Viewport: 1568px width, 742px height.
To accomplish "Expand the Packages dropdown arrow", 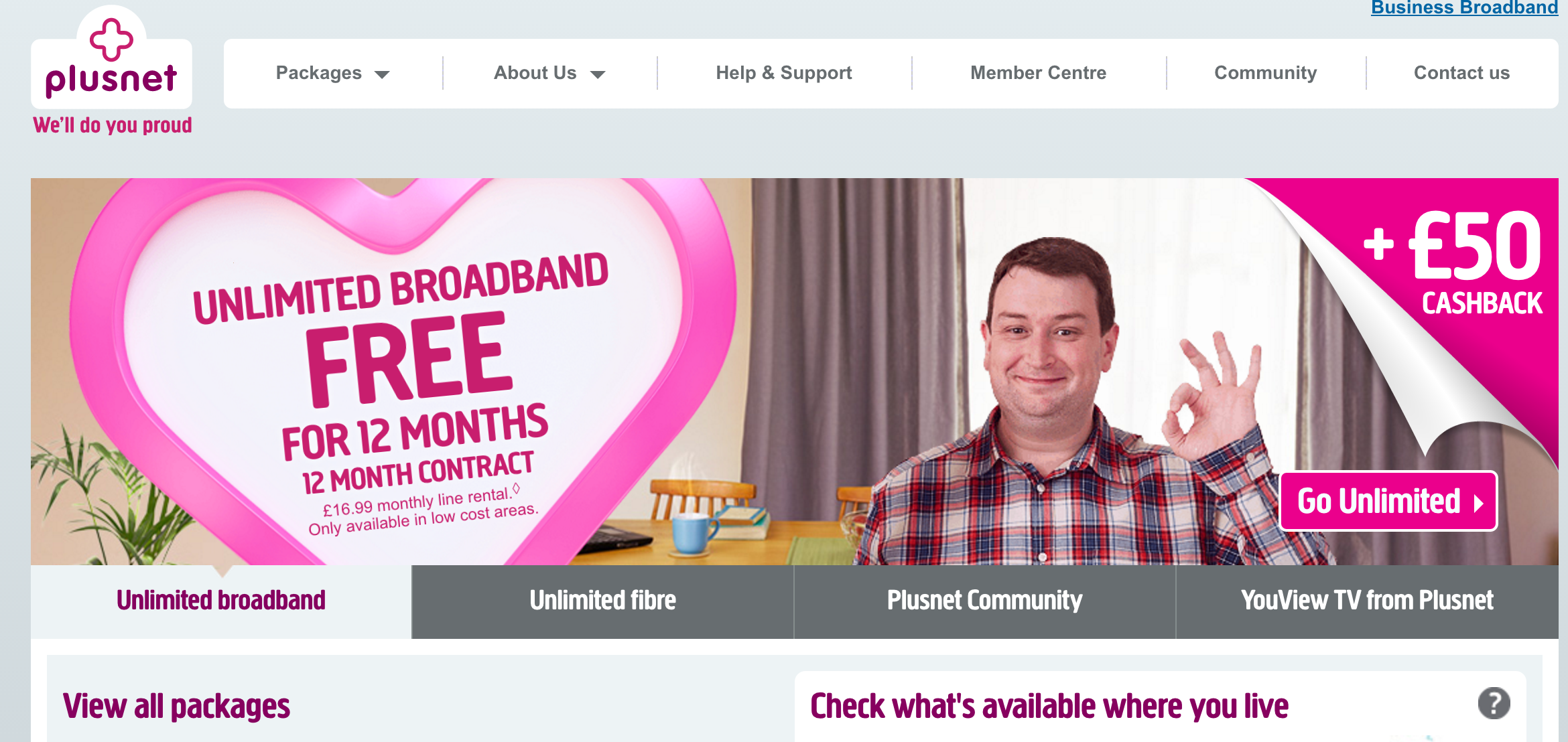I will coord(382,74).
